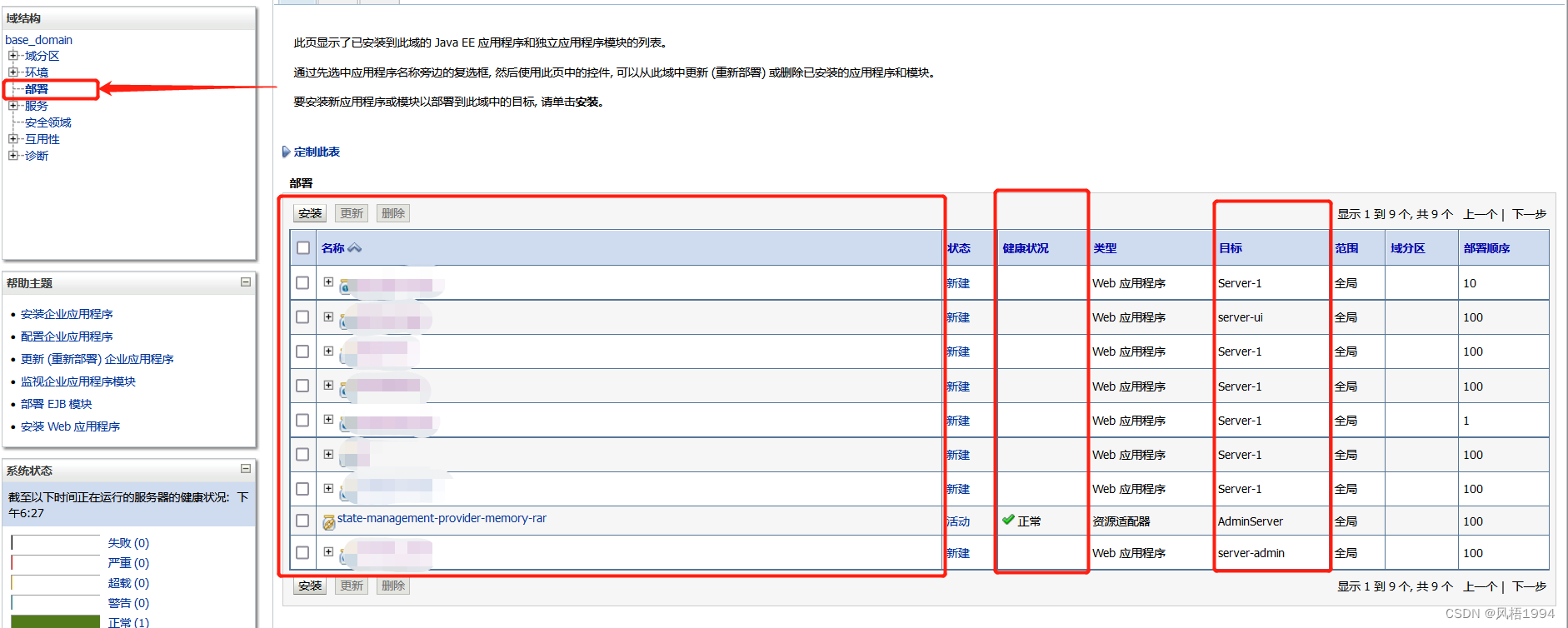Click the bottom 安装 button
Screen dimensions: 1568x628
click(x=310, y=586)
